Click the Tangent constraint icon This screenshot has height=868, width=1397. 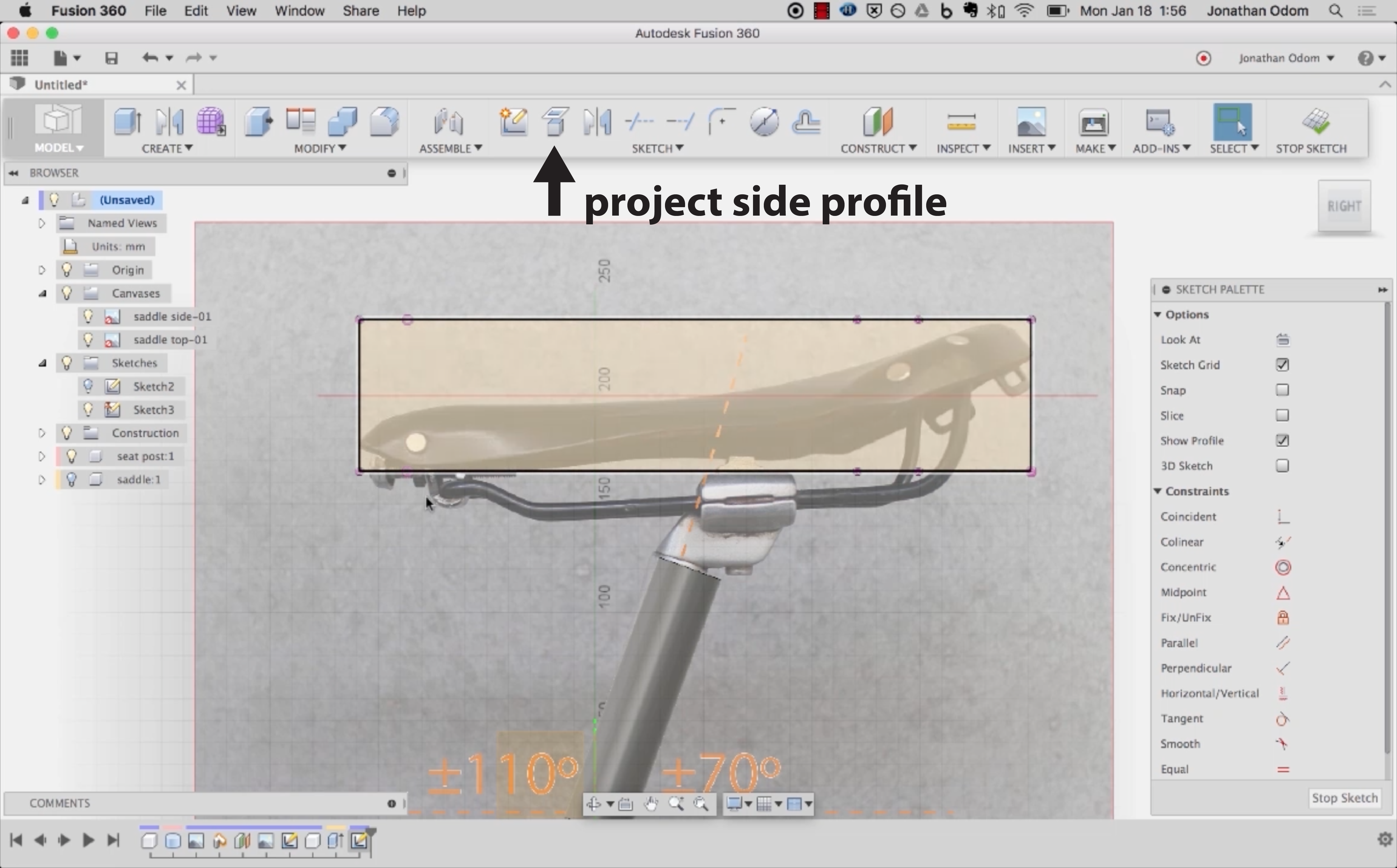tap(1282, 719)
